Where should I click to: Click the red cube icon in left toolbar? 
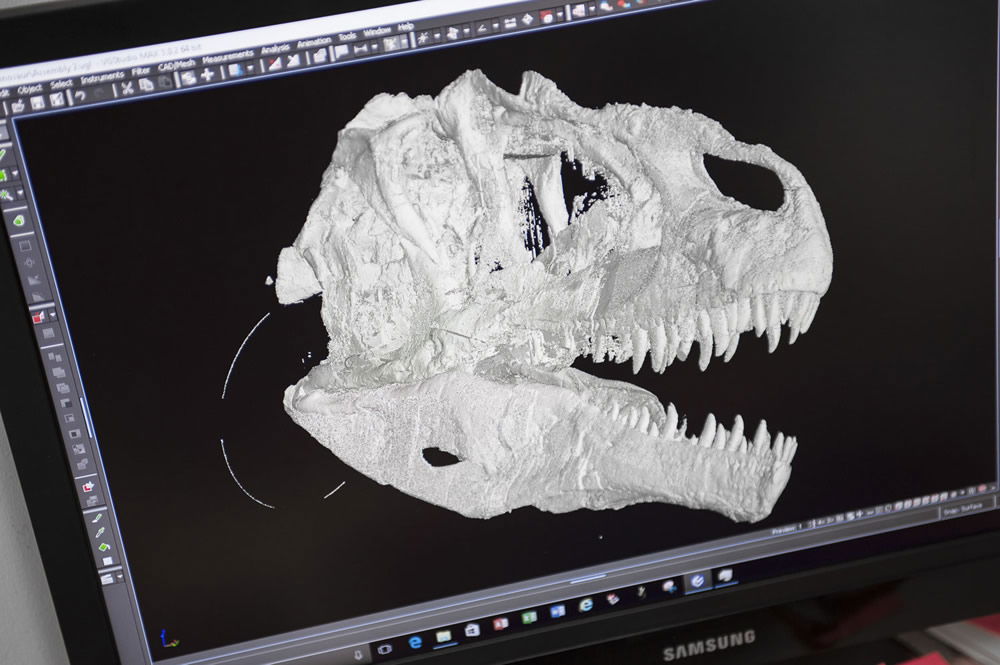click(38, 316)
